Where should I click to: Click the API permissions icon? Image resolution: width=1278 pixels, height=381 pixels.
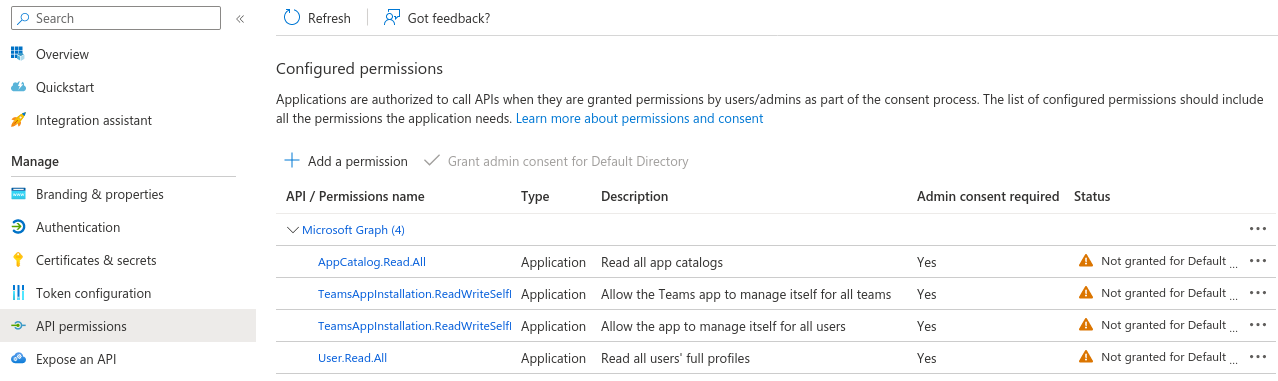(x=18, y=326)
